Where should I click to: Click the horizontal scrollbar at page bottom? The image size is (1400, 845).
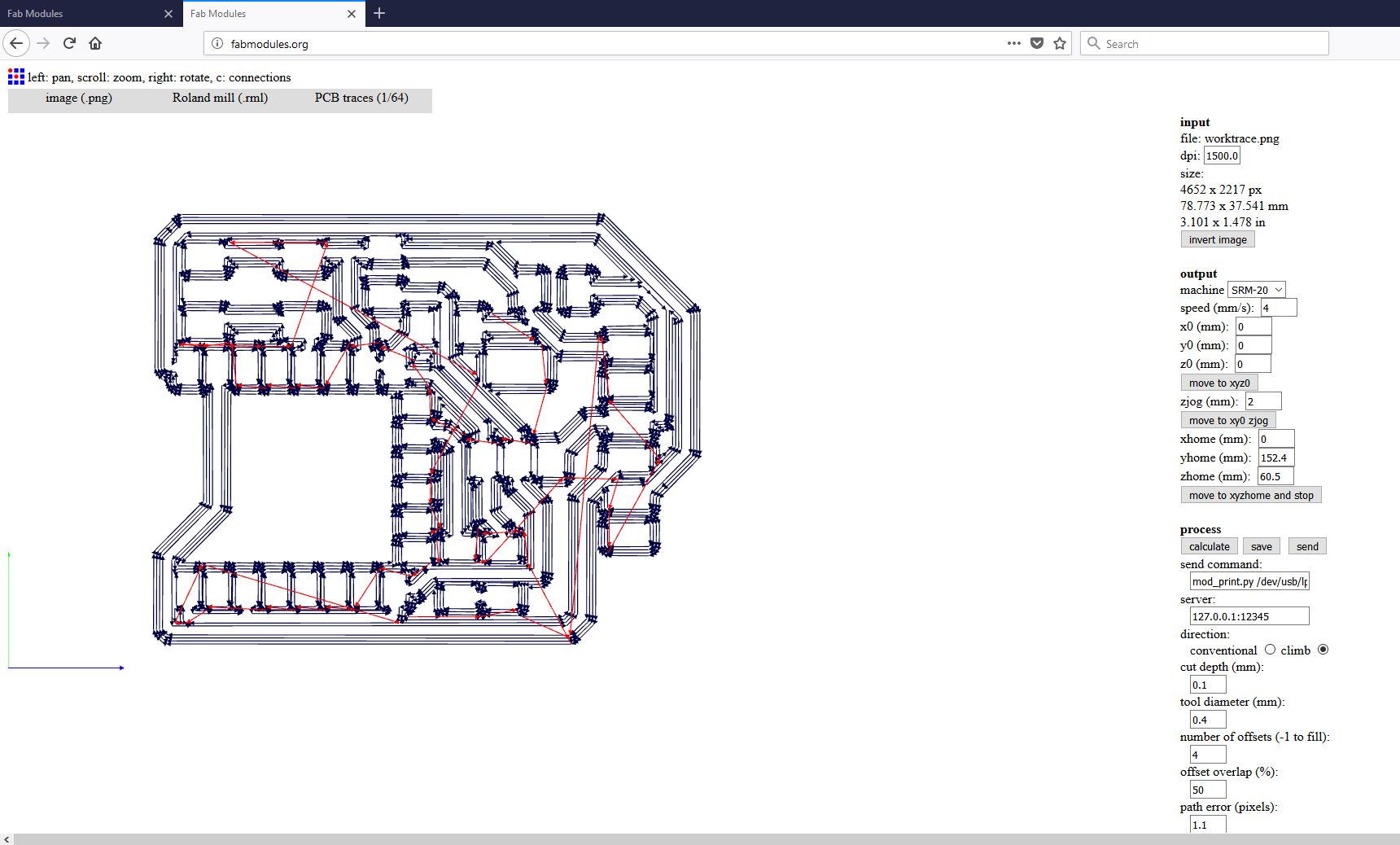coord(707,839)
